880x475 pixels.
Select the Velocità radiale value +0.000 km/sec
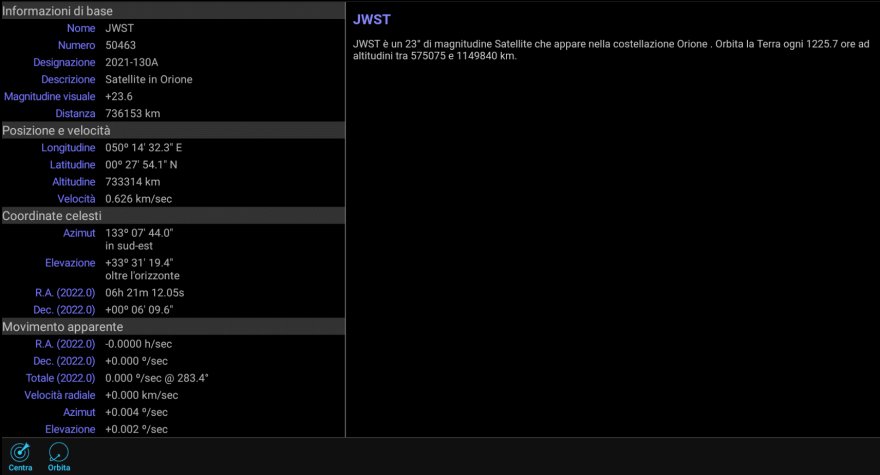click(141, 395)
